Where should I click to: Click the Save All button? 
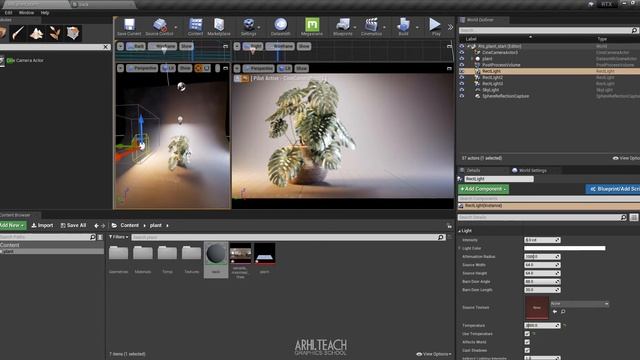click(x=73, y=225)
